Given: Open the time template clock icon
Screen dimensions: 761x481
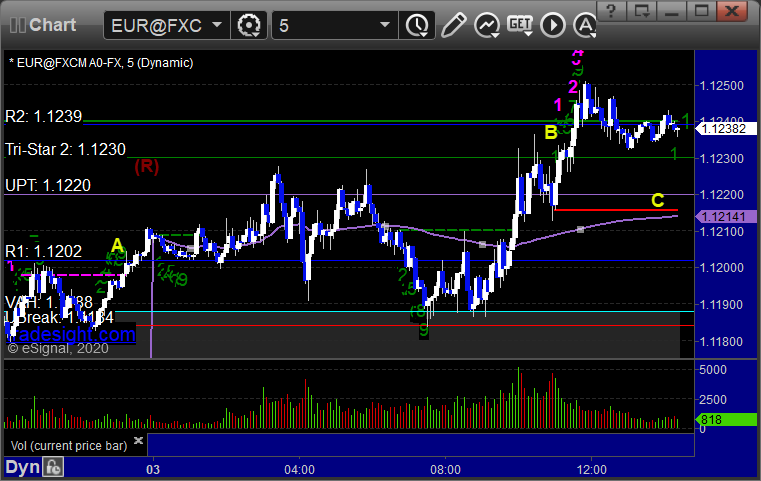Looking at the screenshot, I should pyautogui.click(x=417, y=25).
